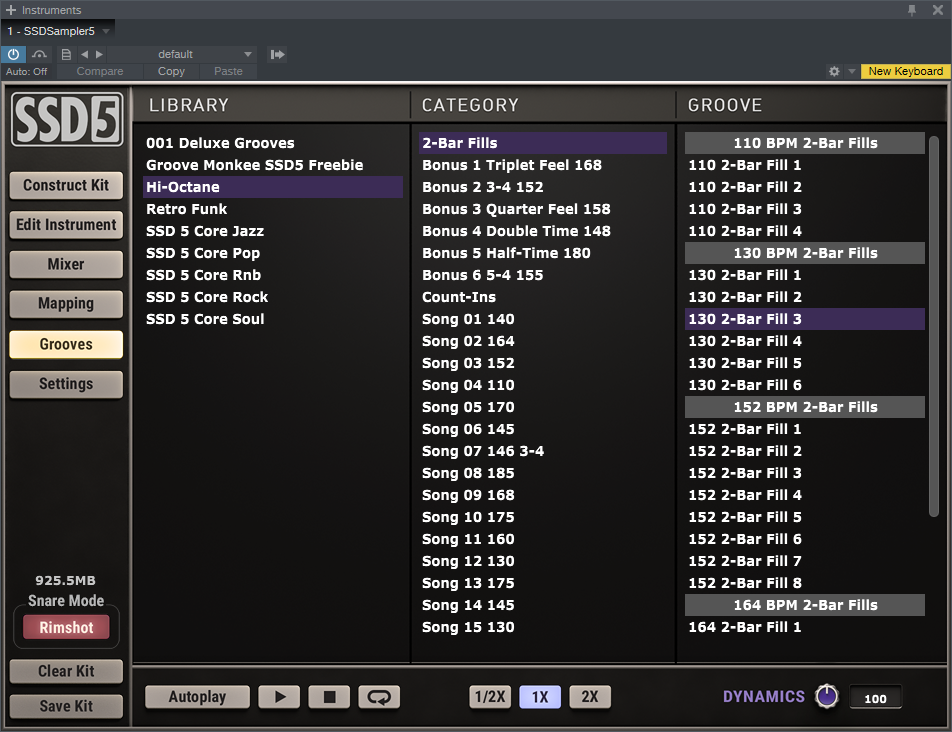This screenshot has height=732, width=952.
Task: Click the 152 BPM 2-Bar Fills header
Action: 804,407
